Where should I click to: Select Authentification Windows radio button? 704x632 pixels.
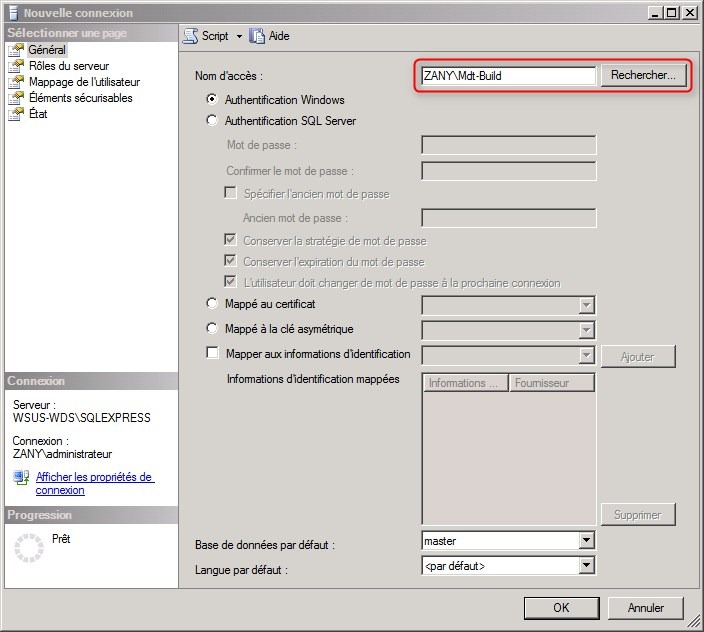[212, 99]
